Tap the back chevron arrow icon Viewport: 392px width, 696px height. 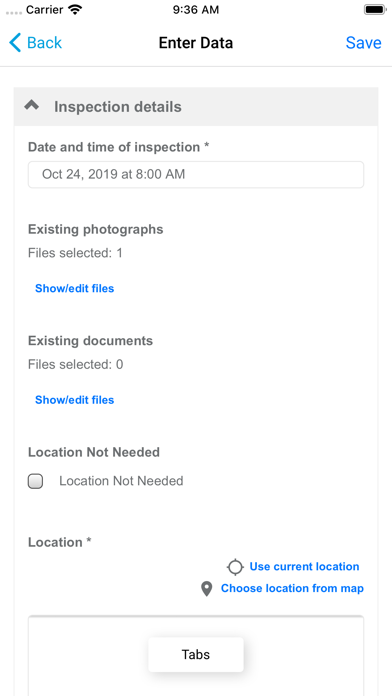[15, 43]
